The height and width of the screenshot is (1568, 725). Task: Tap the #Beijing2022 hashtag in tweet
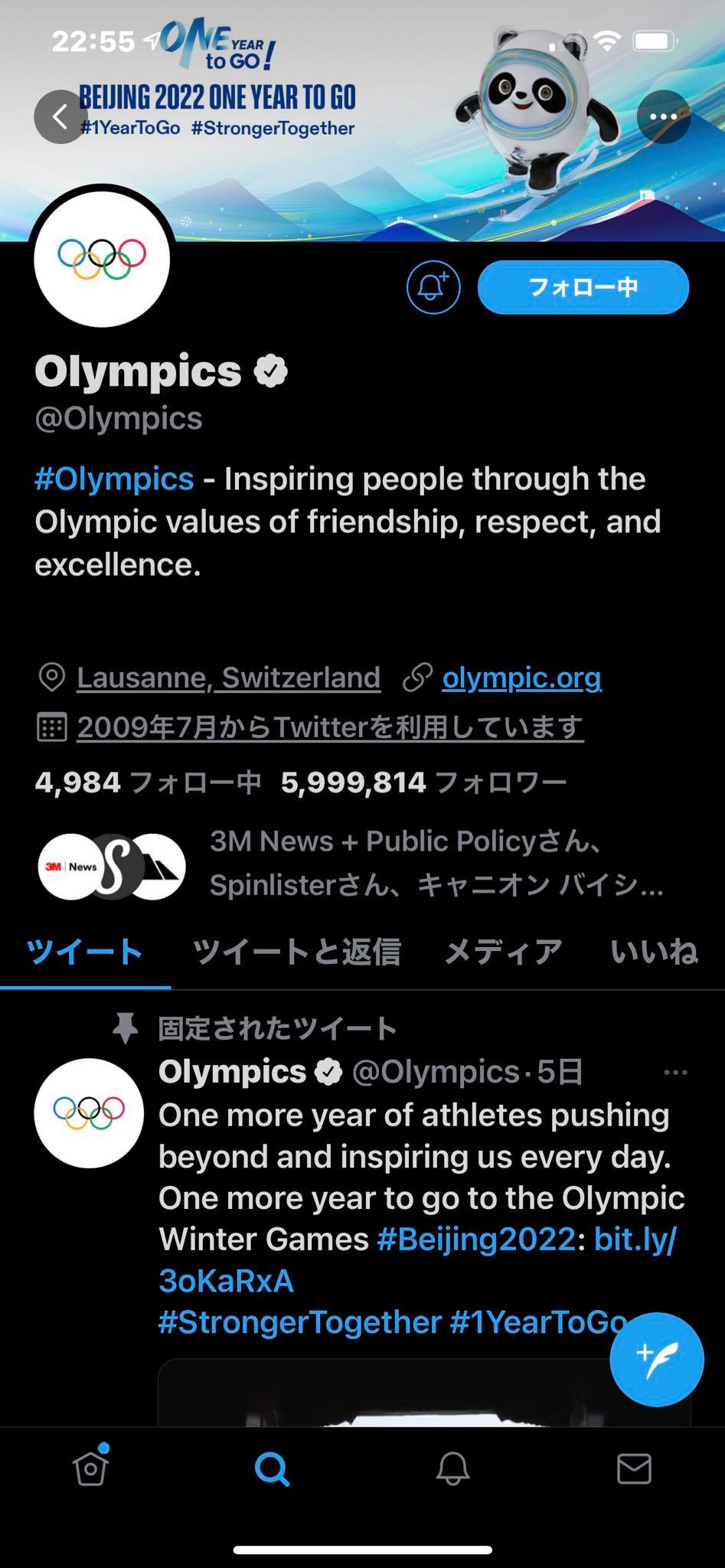click(x=475, y=1239)
